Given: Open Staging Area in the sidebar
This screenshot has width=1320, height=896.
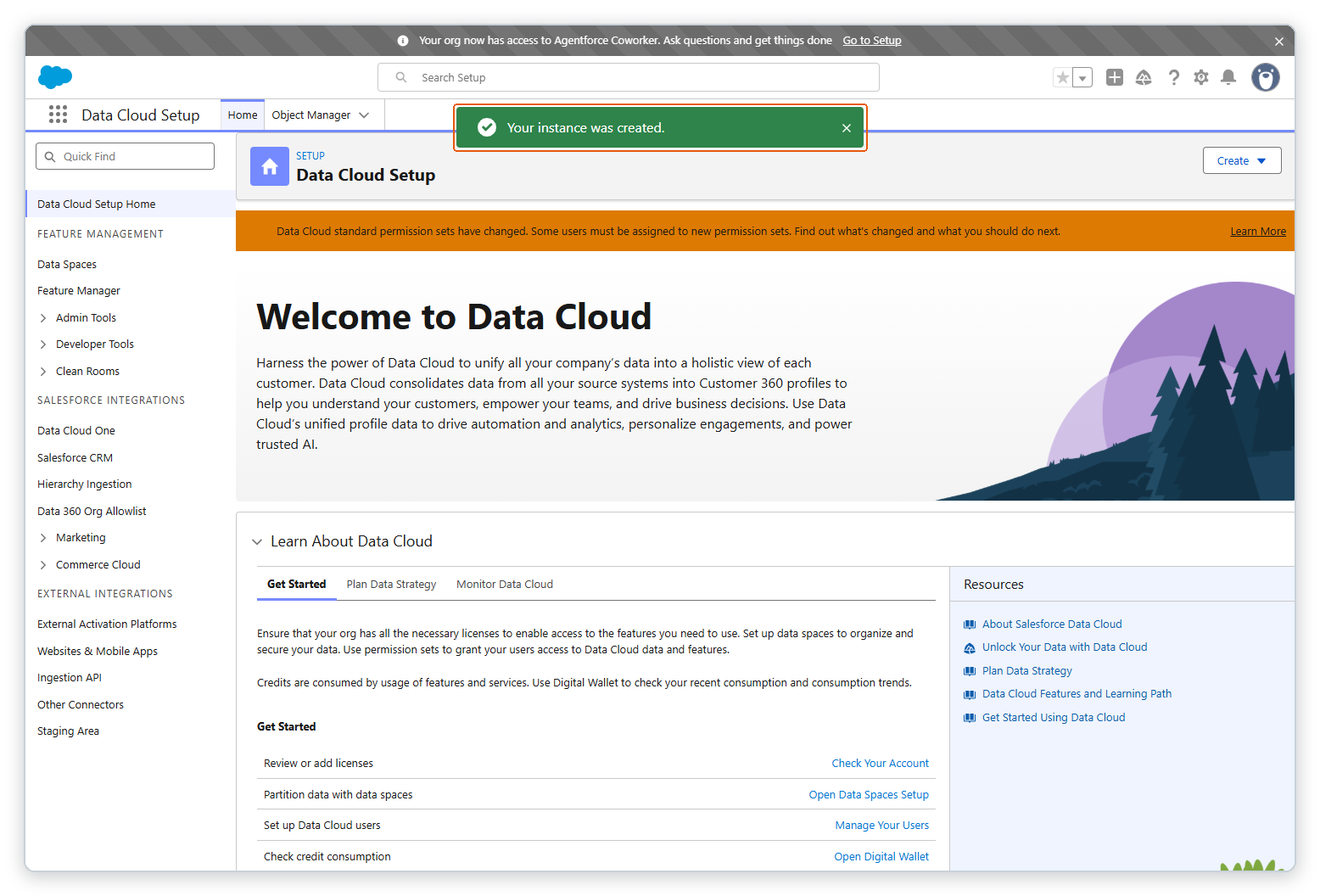Looking at the screenshot, I should 68,731.
